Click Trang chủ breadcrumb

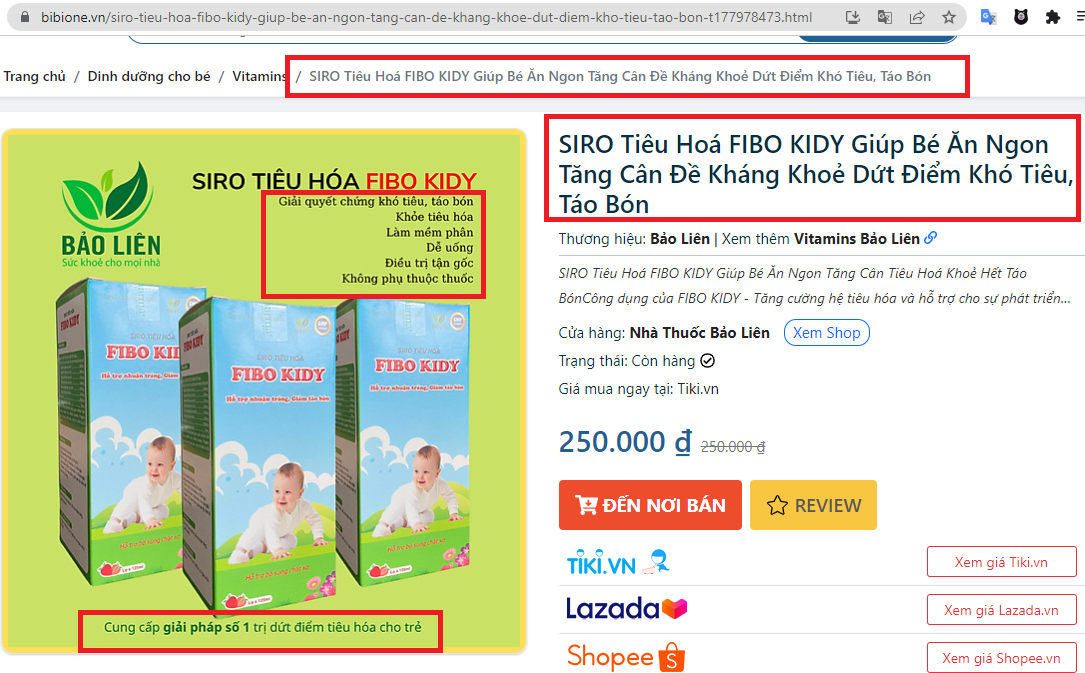35,76
